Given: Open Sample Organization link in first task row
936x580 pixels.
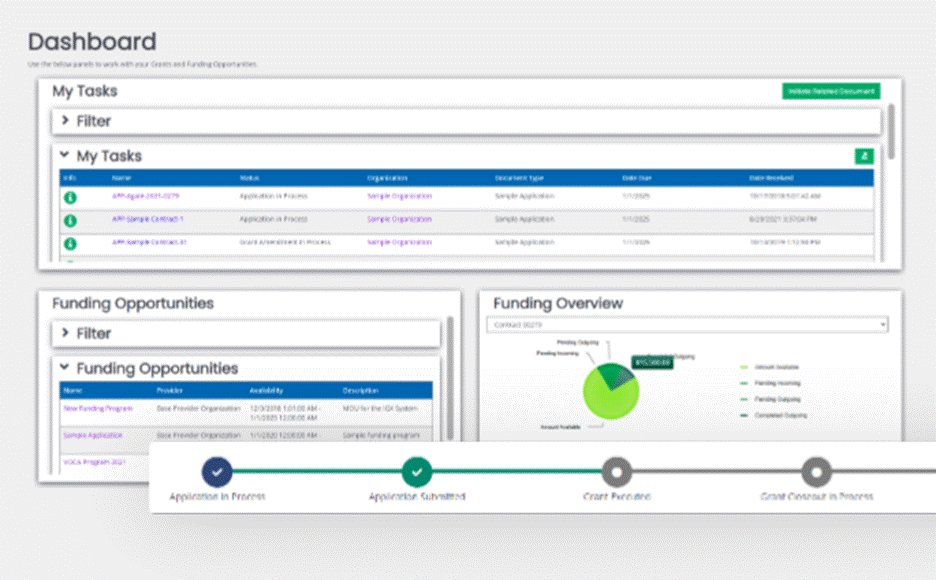Looking at the screenshot, I should pos(399,195).
